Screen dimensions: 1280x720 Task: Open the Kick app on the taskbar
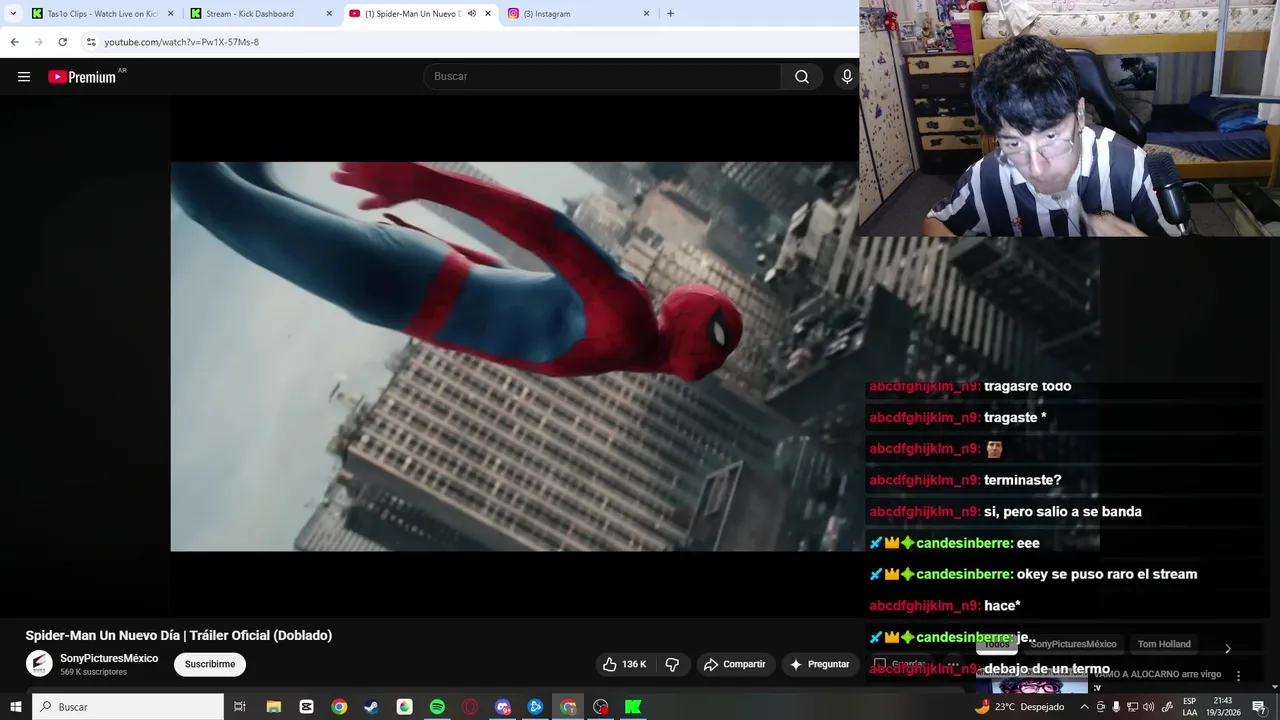tap(633, 707)
